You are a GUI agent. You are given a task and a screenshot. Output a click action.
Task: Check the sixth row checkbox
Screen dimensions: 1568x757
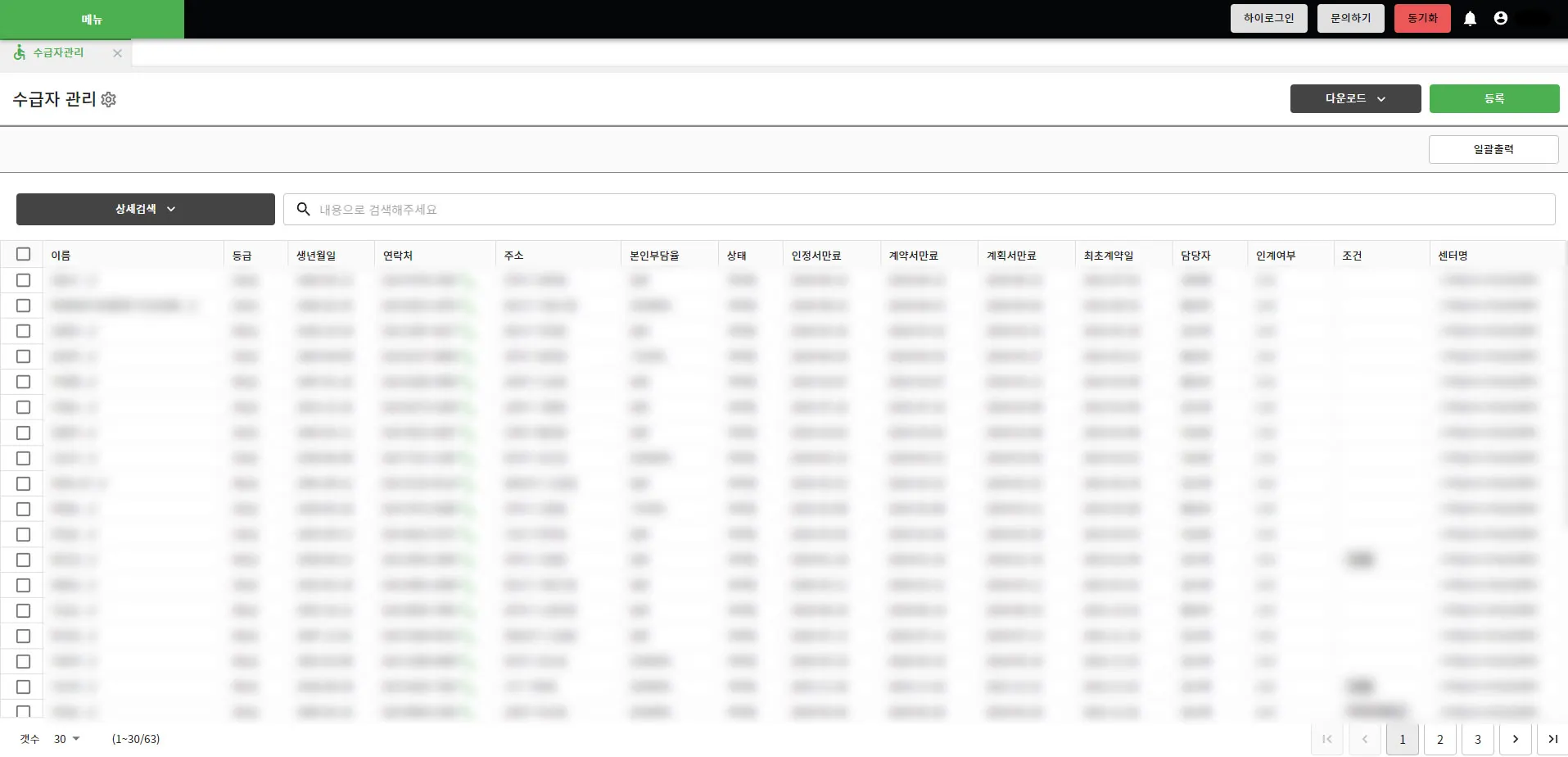point(24,407)
